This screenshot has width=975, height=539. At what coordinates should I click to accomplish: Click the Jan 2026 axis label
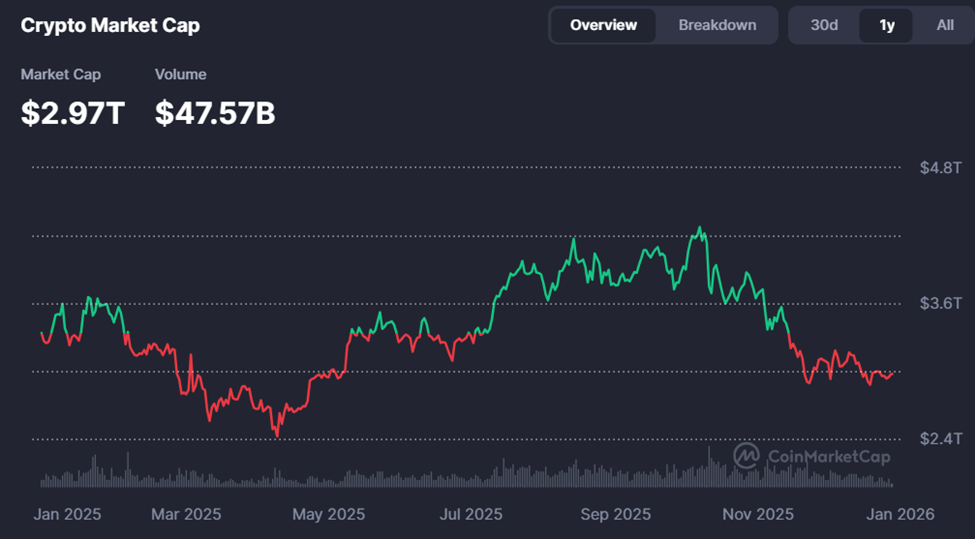coord(901,514)
